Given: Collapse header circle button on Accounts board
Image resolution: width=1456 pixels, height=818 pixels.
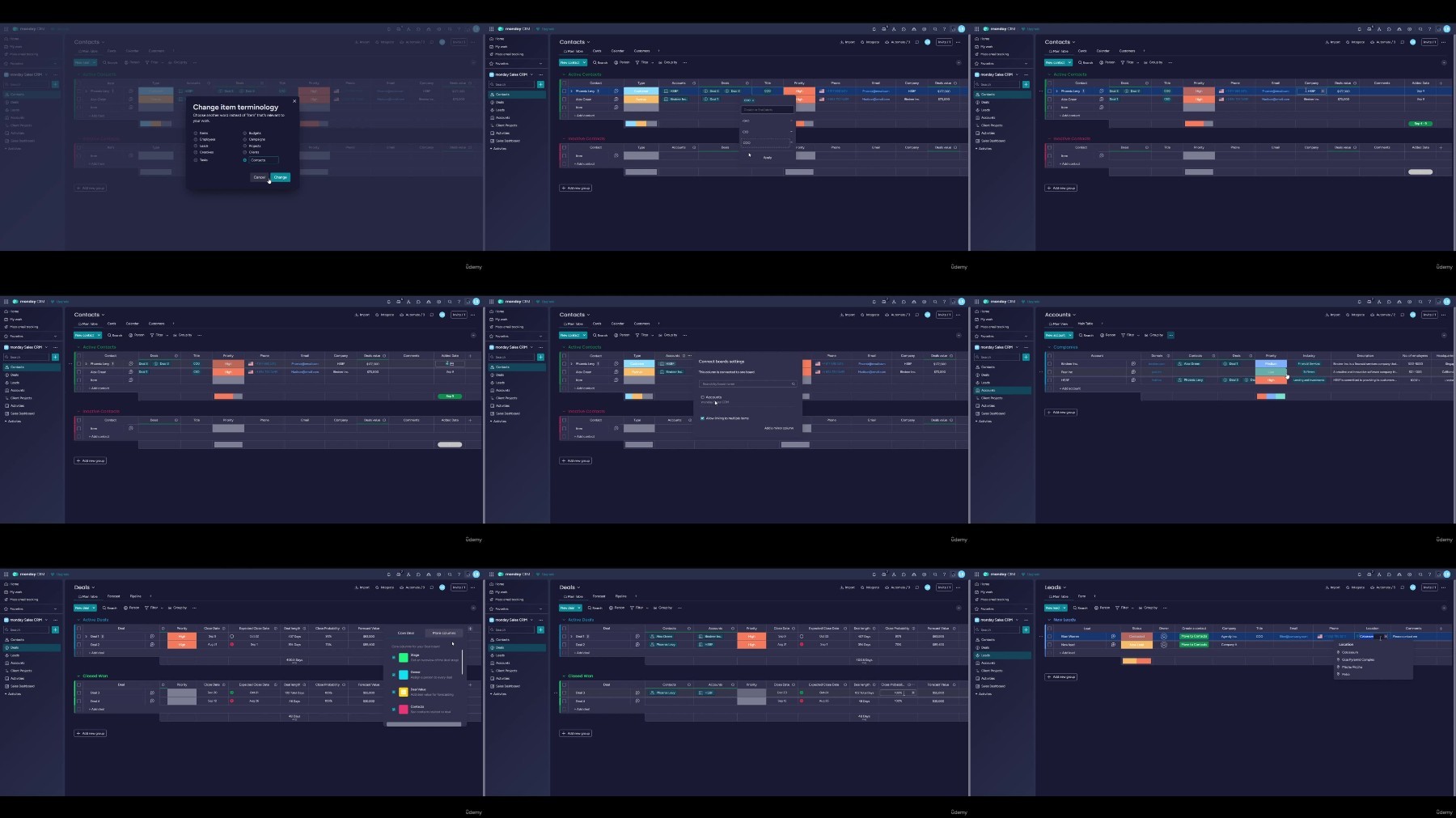Looking at the screenshot, I should pyautogui.click(x=1444, y=335).
